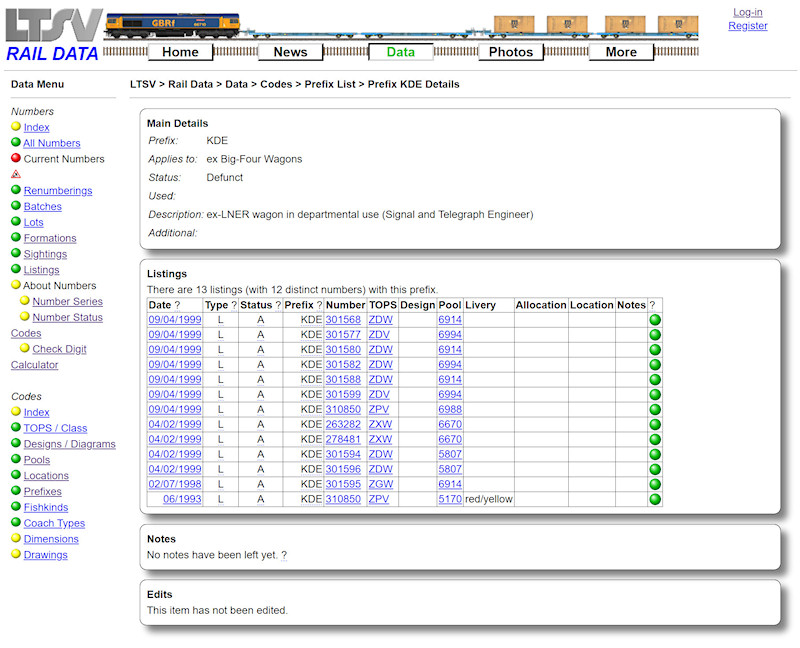Click the green dot beside Sightings
The width and height of the screenshot is (800, 648).
click(17, 254)
